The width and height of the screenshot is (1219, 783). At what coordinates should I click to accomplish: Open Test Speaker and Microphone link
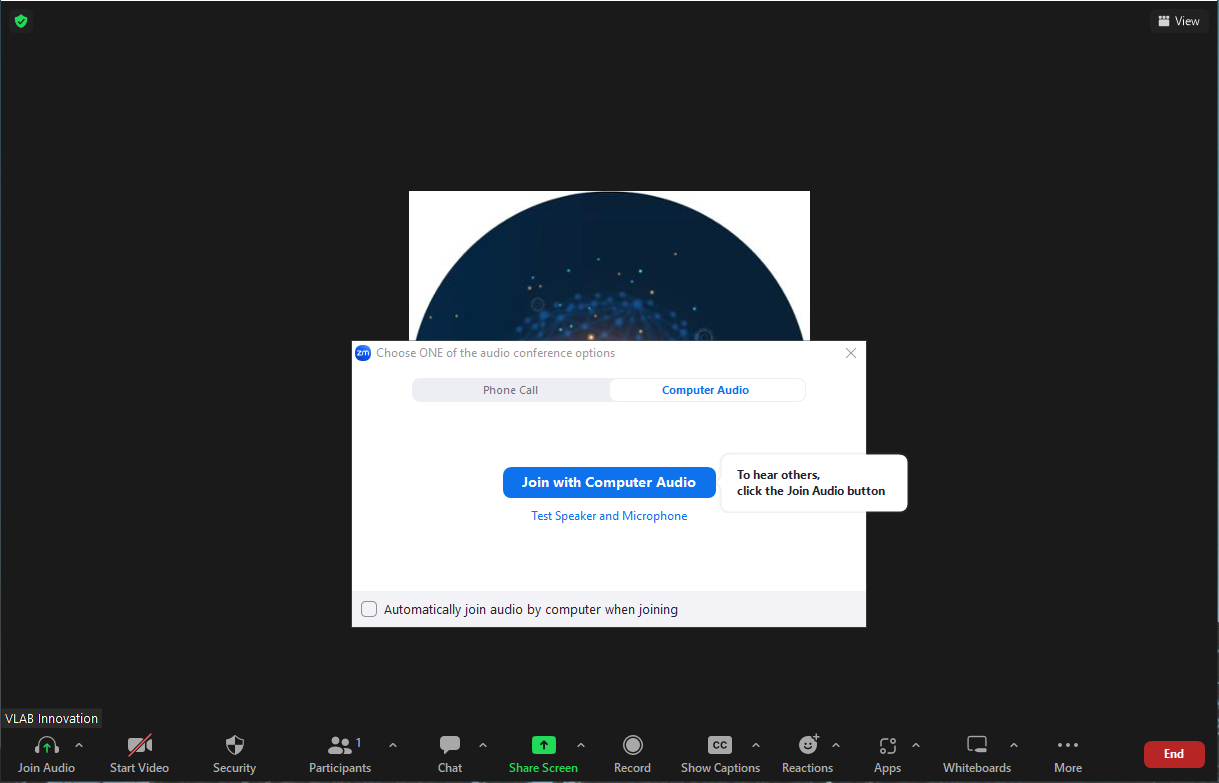pyautogui.click(x=609, y=516)
